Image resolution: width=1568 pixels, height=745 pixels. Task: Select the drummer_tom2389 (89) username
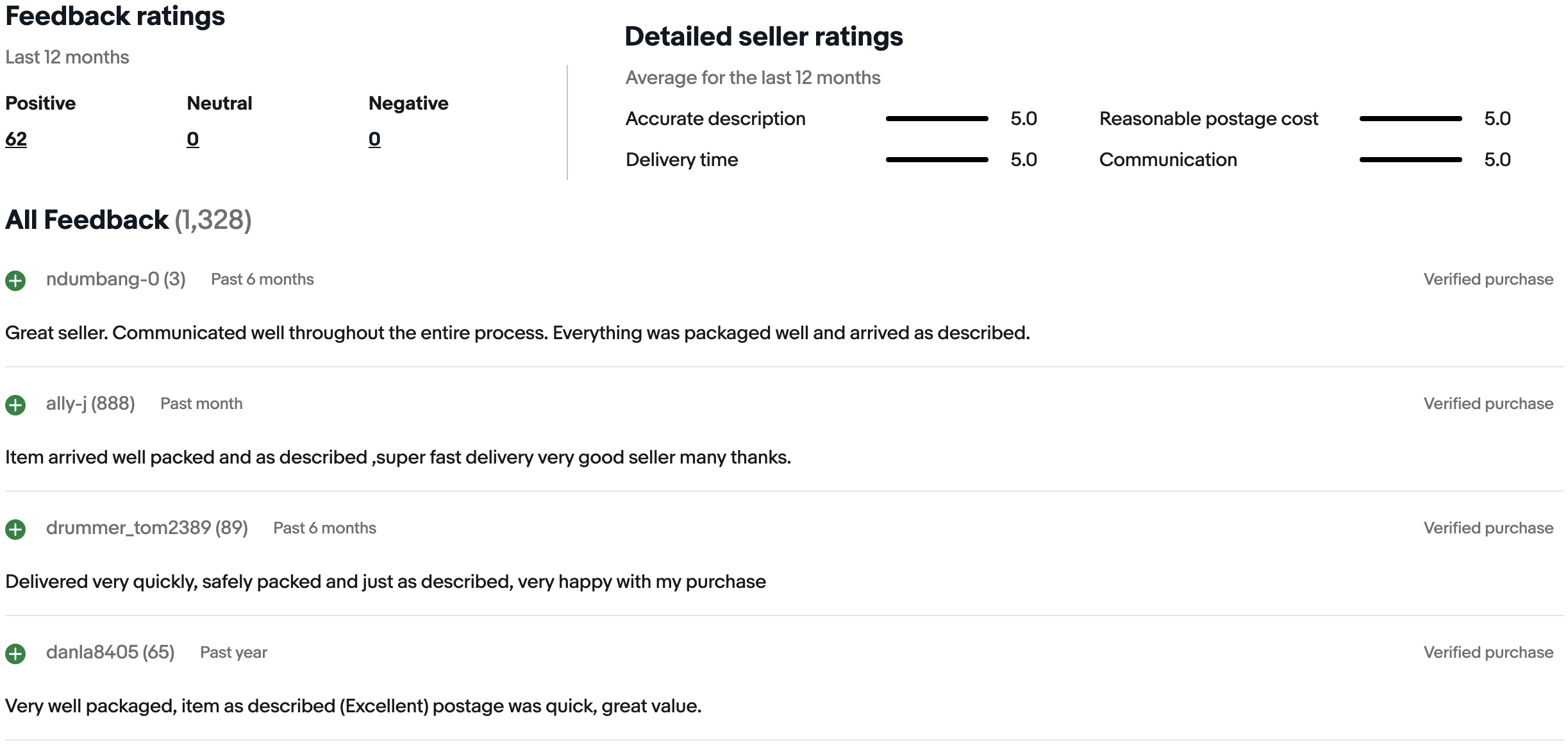point(147,528)
